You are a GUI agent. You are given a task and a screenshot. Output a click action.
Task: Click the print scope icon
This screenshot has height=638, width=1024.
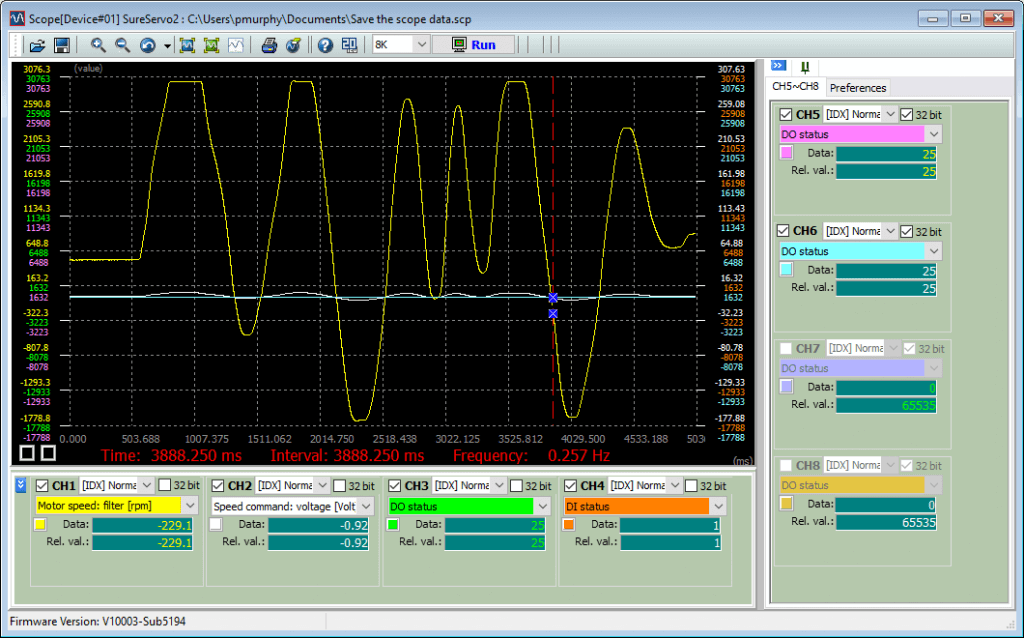click(269, 45)
